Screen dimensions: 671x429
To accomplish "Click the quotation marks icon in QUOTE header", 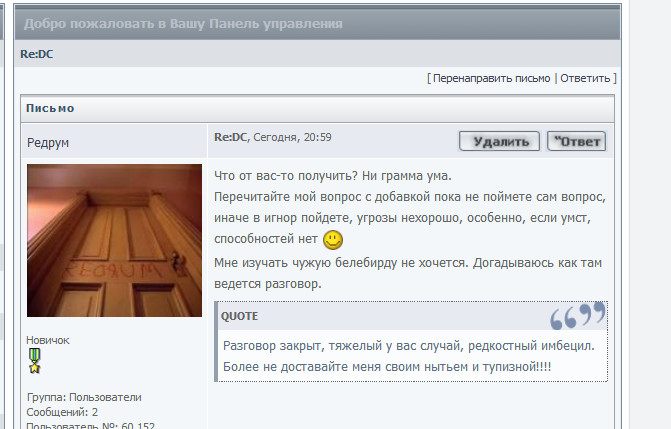I will pos(578,316).
